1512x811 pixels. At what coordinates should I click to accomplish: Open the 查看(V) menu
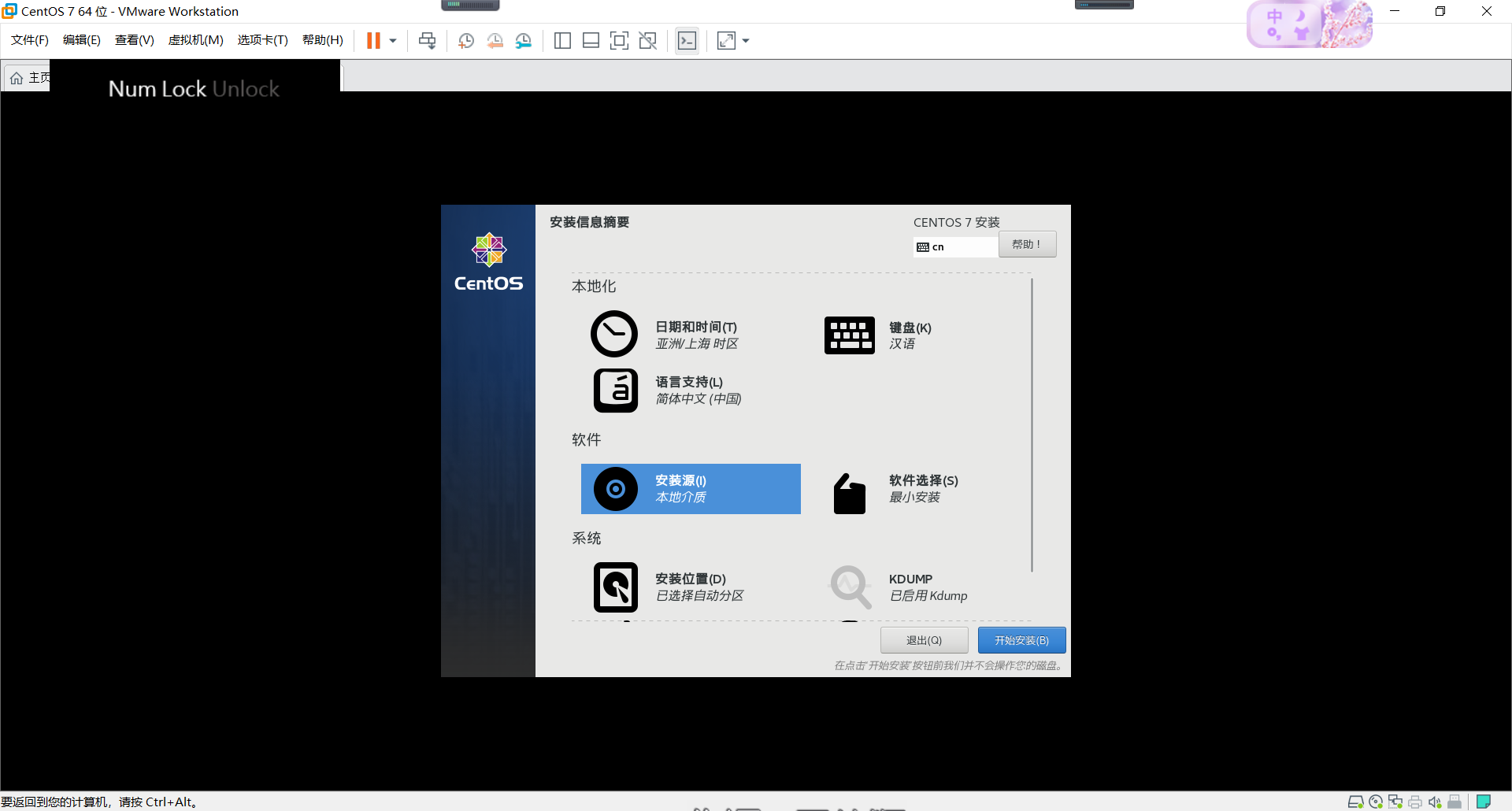coord(135,40)
